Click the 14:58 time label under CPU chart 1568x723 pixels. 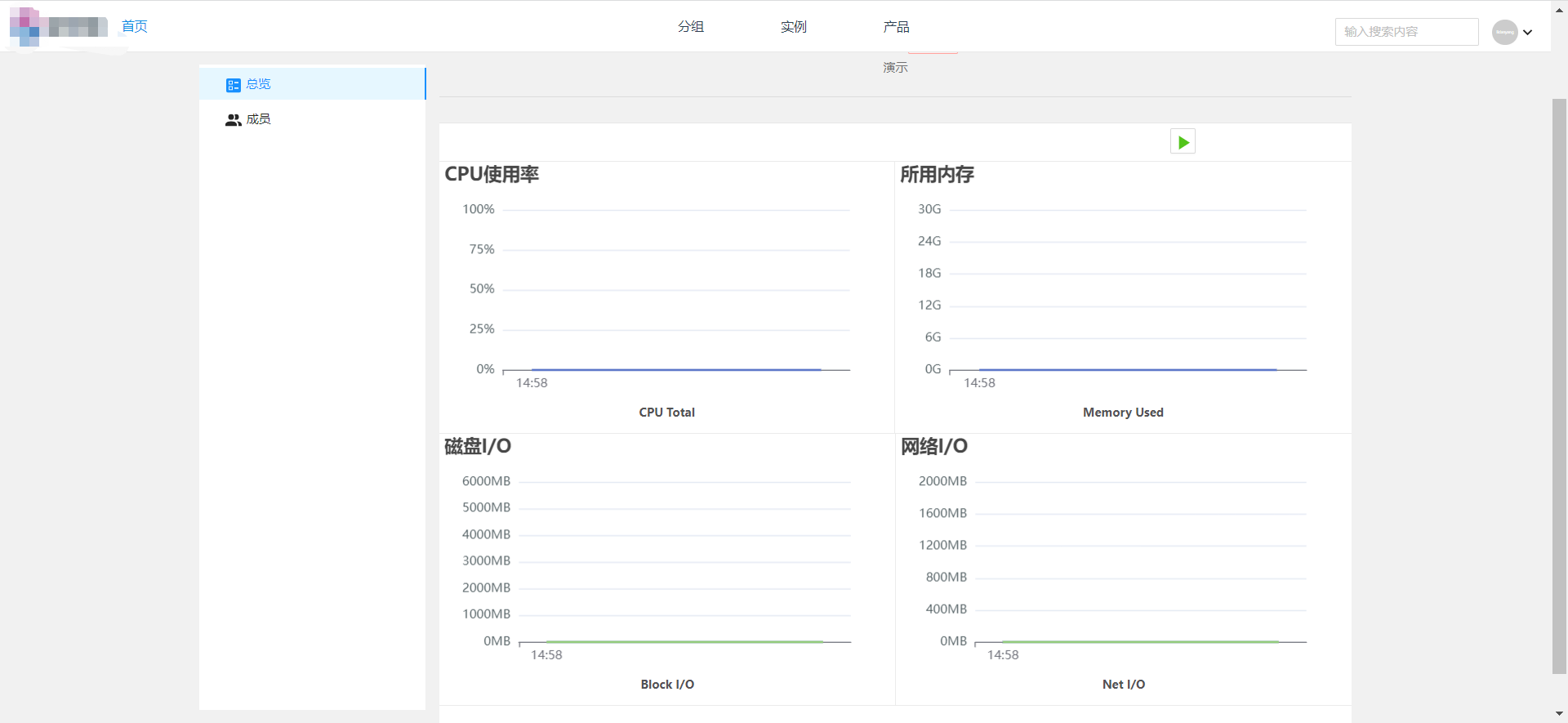pos(532,383)
